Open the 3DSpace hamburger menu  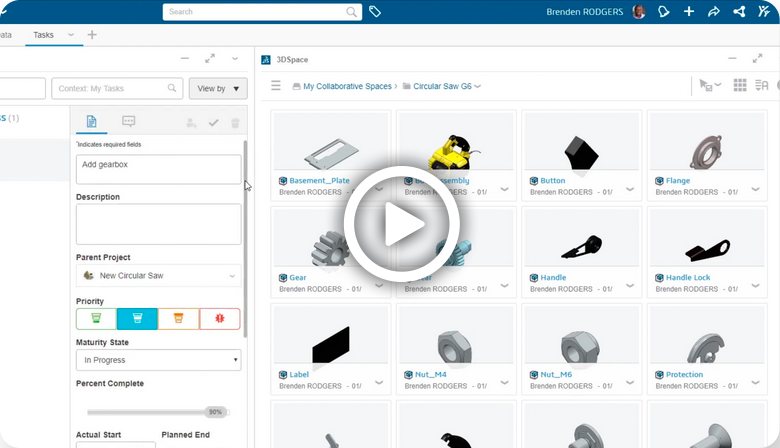point(276,86)
